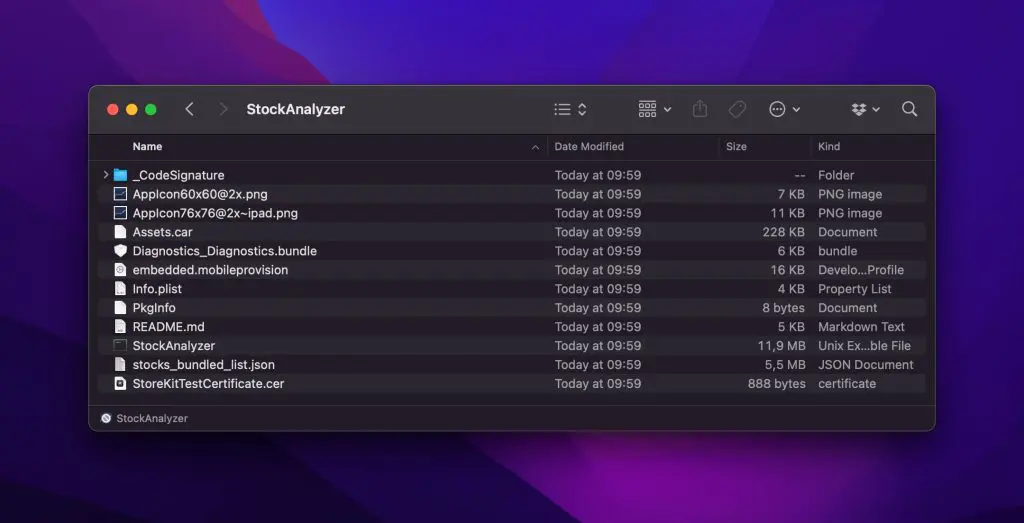The width and height of the screenshot is (1024, 523).
Task: Sort by the Size column header
Action: [x=736, y=146]
